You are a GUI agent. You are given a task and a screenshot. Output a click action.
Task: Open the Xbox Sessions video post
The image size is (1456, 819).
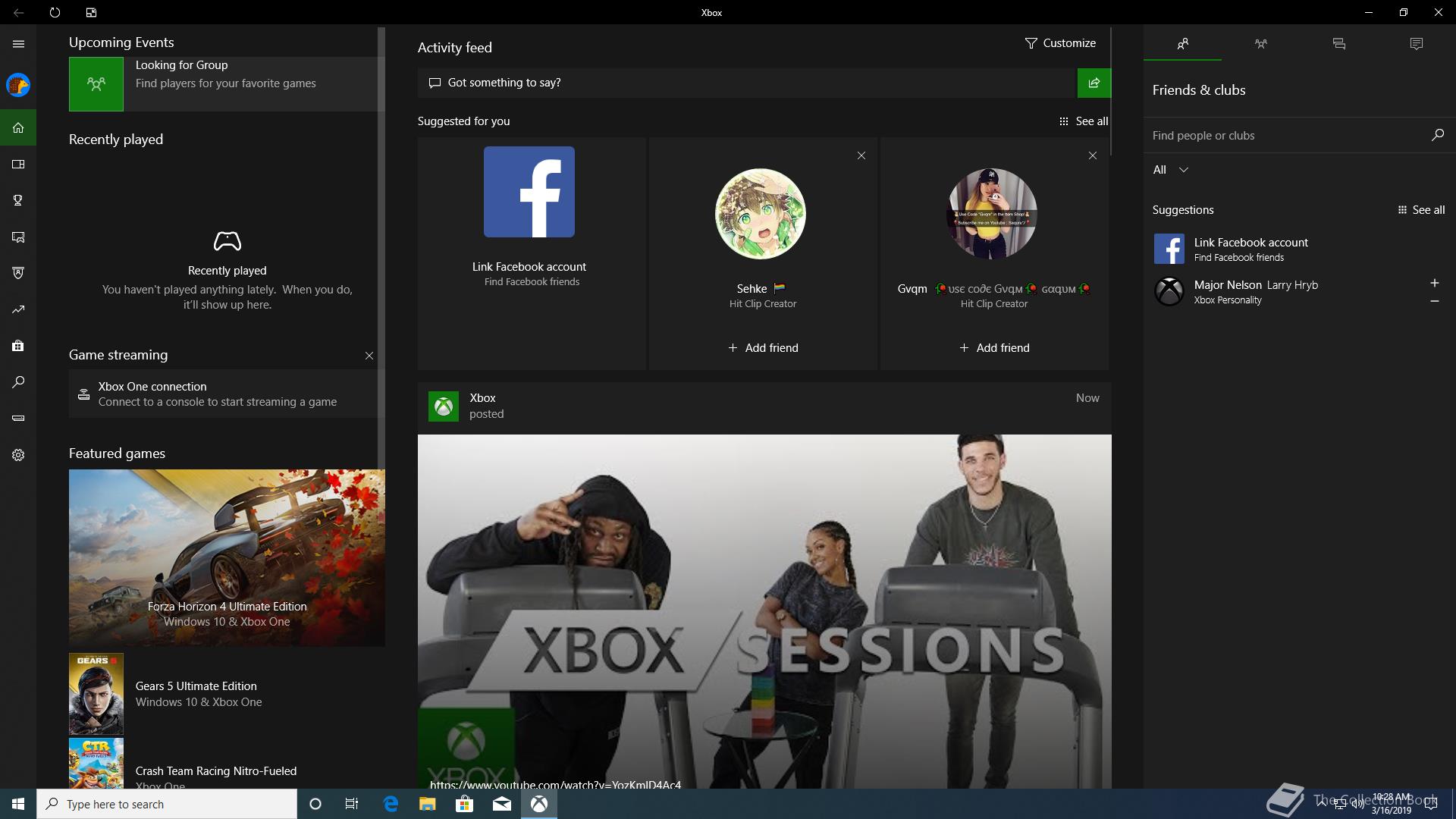764,611
